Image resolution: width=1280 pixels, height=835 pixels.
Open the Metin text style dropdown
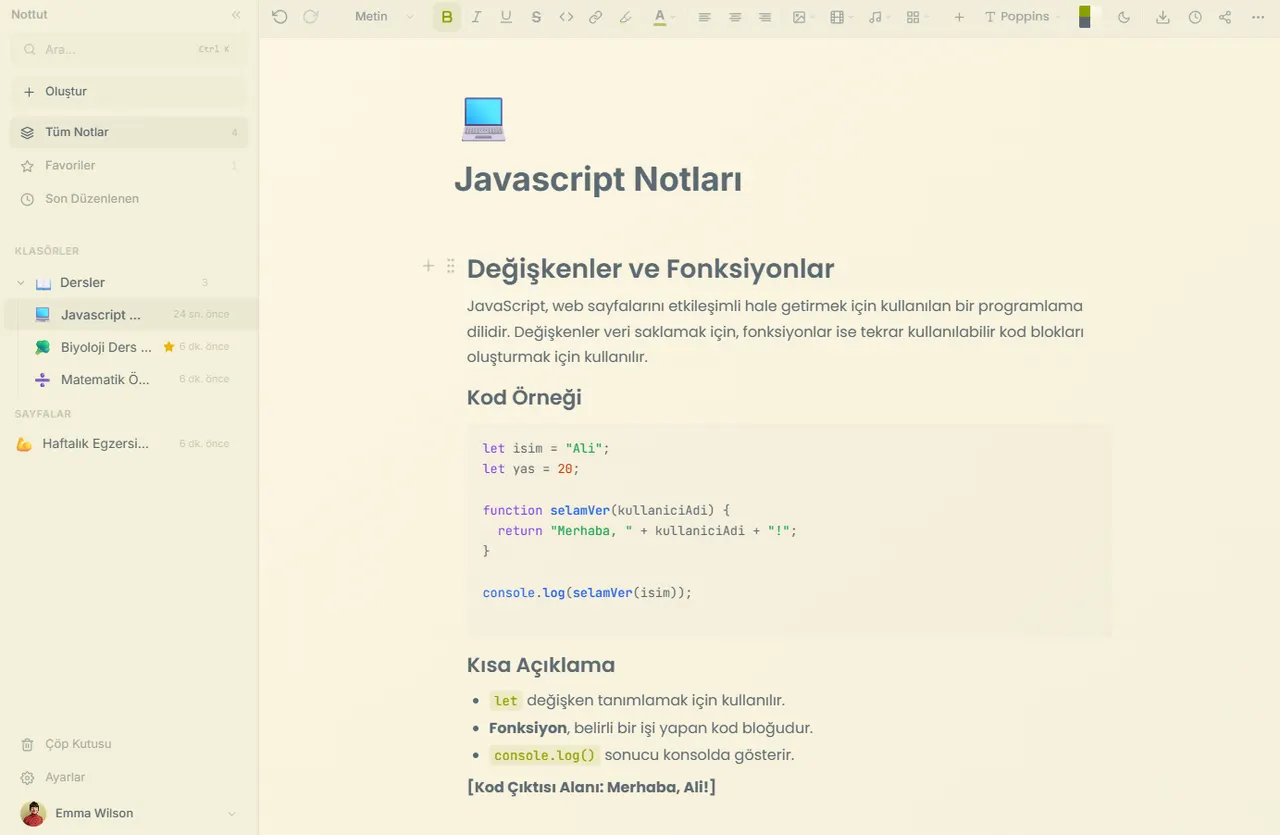pos(384,17)
